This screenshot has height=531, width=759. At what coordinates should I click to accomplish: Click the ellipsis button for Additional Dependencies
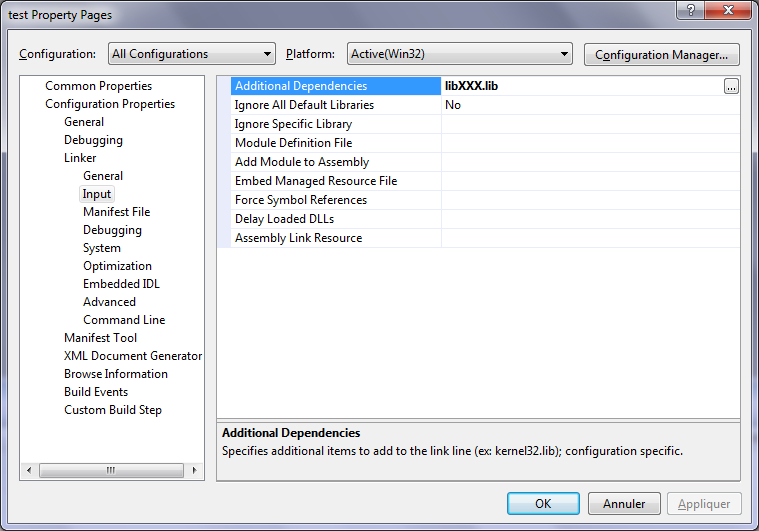731,86
